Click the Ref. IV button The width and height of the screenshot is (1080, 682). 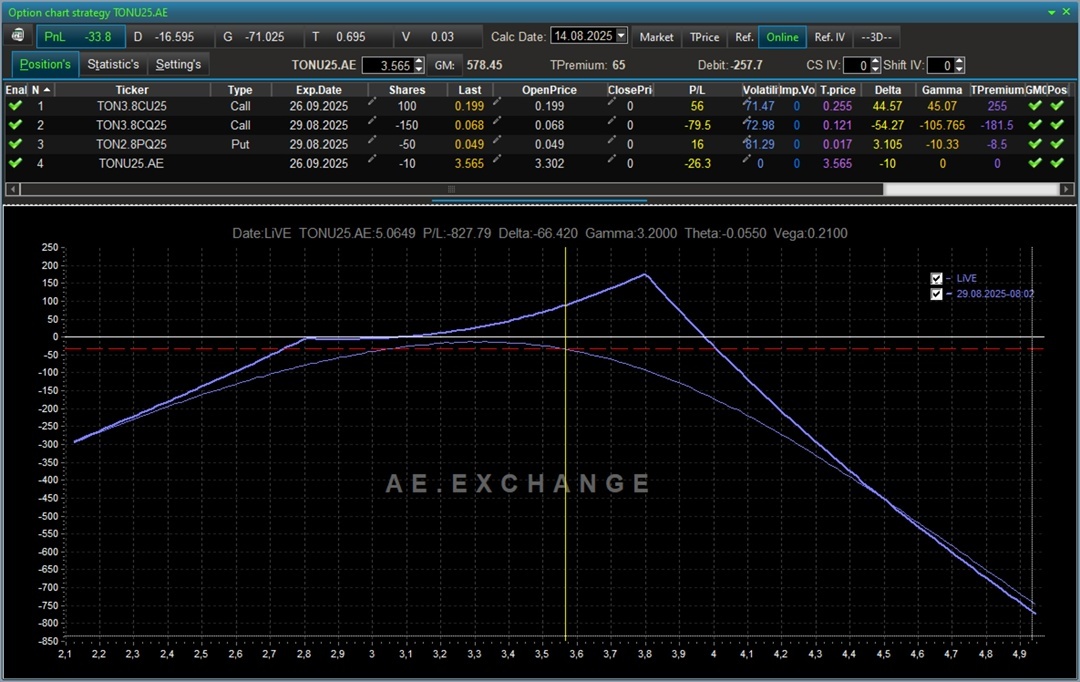point(829,37)
